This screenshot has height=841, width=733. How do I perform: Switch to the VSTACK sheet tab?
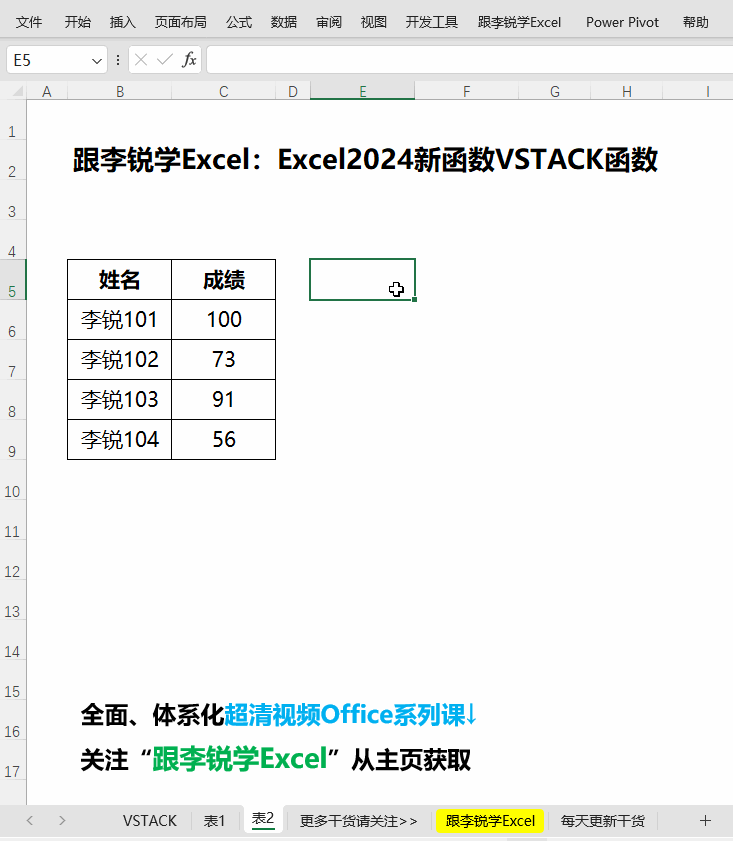point(150,821)
